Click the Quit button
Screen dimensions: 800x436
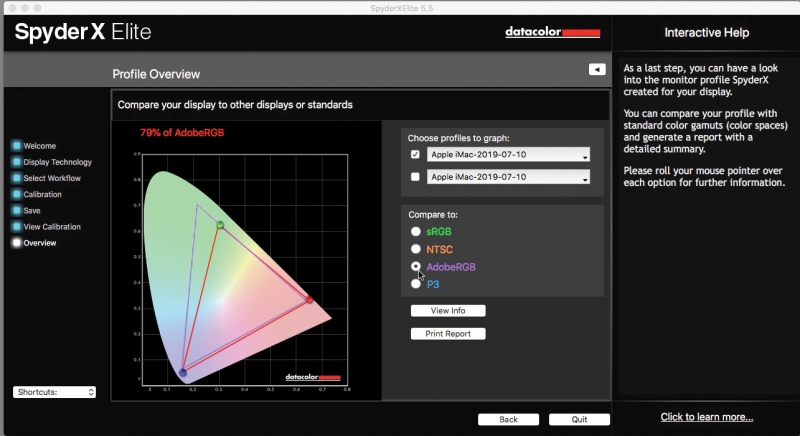pos(579,419)
